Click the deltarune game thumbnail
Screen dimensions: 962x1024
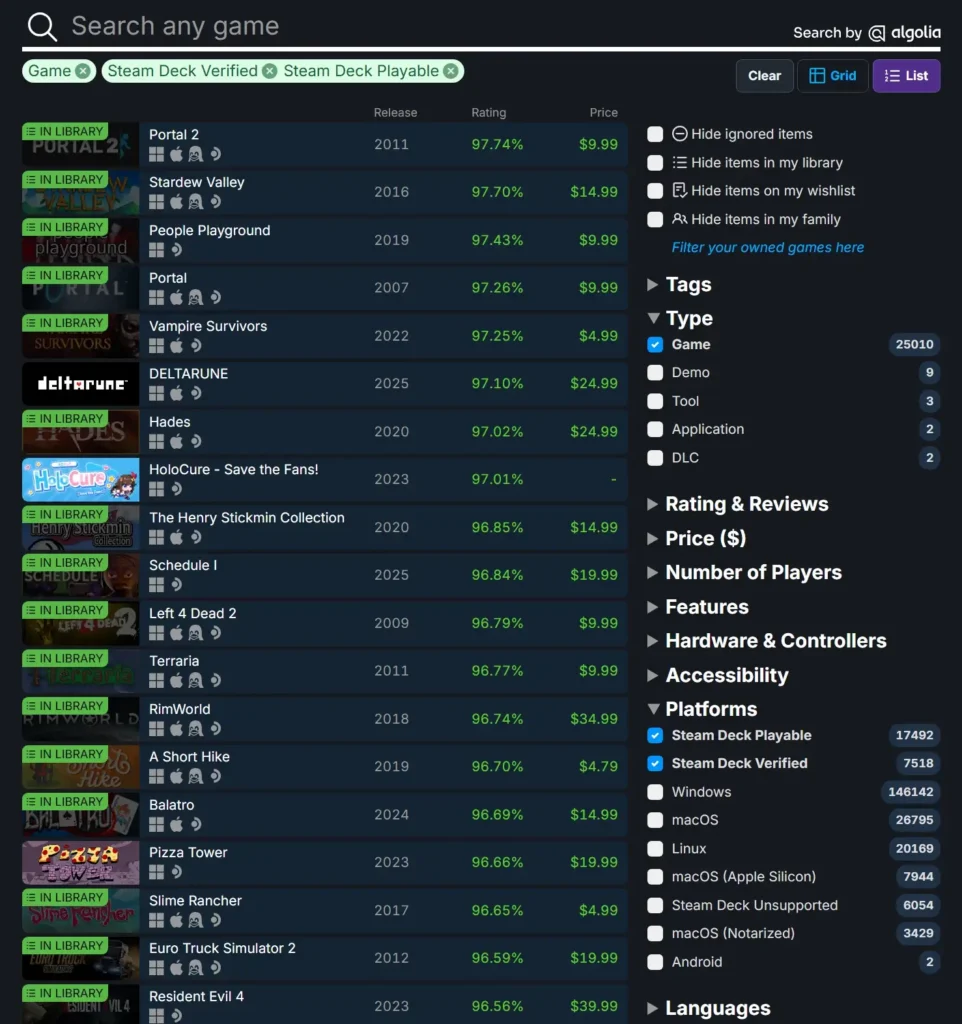pyautogui.click(x=81, y=383)
